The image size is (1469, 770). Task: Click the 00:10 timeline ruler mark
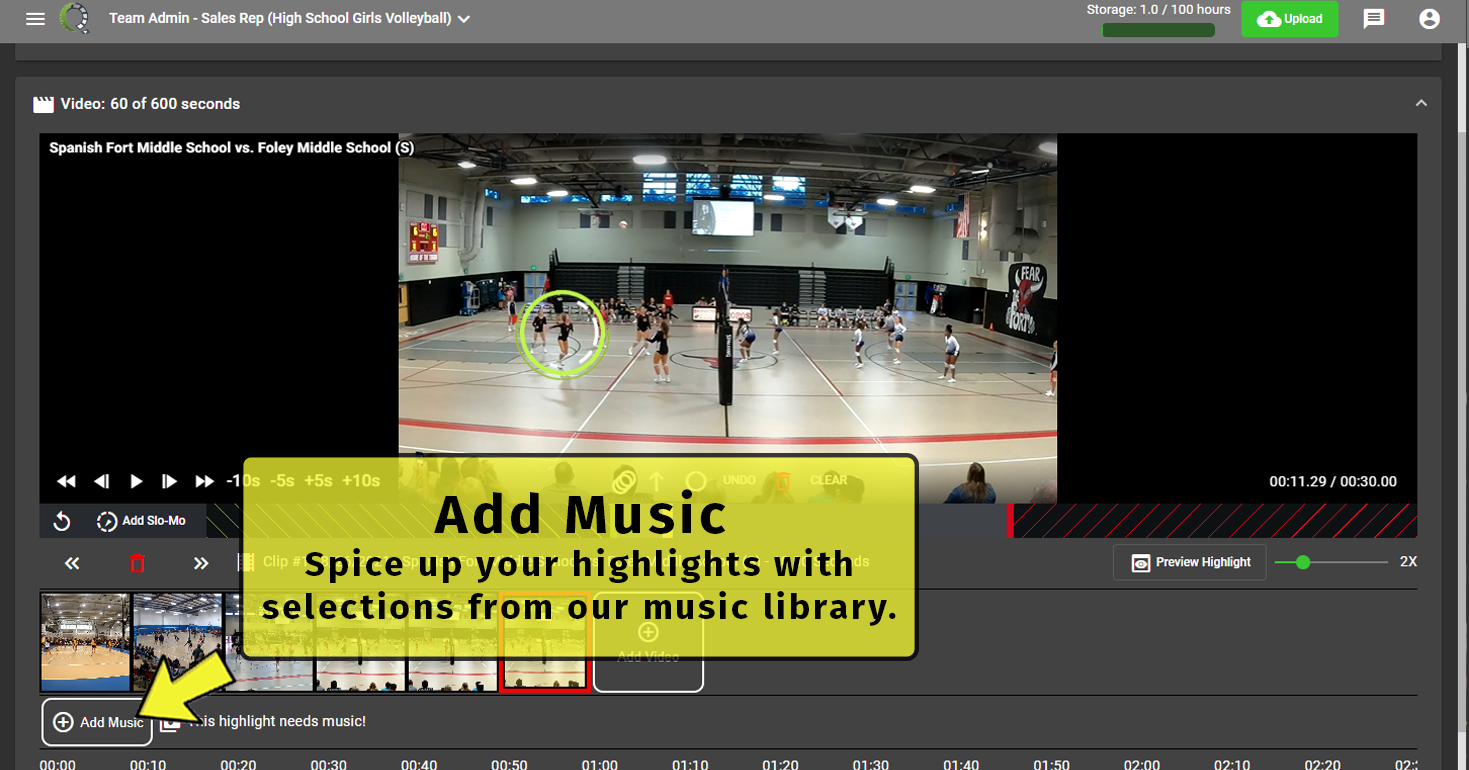(x=148, y=764)
